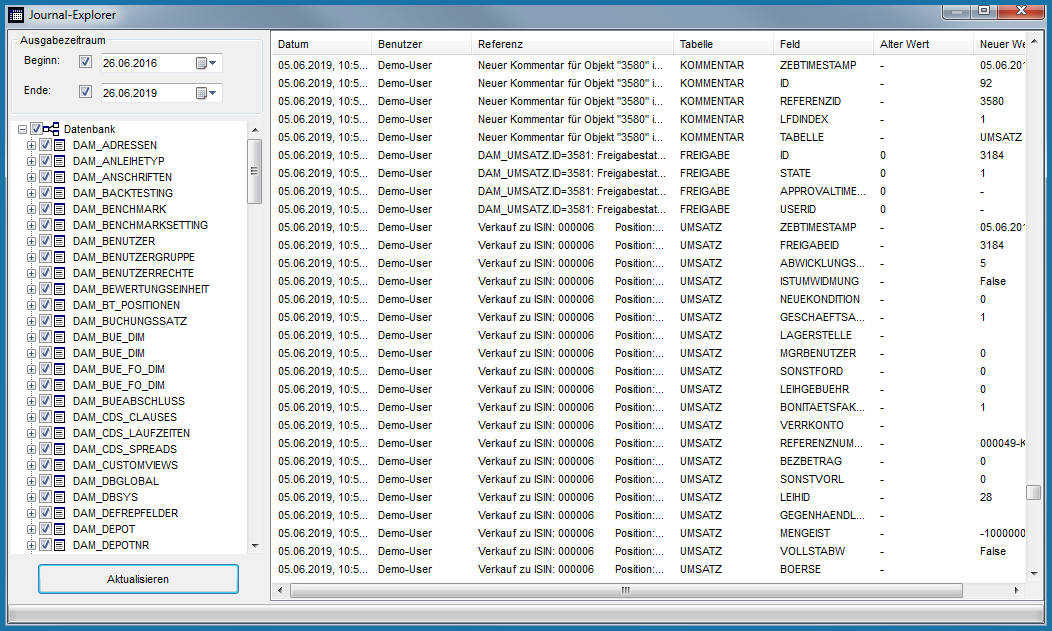Click the DAM_BENCHMARK table icon
This screenshot has height=631, width=1052.
[60, 209]
